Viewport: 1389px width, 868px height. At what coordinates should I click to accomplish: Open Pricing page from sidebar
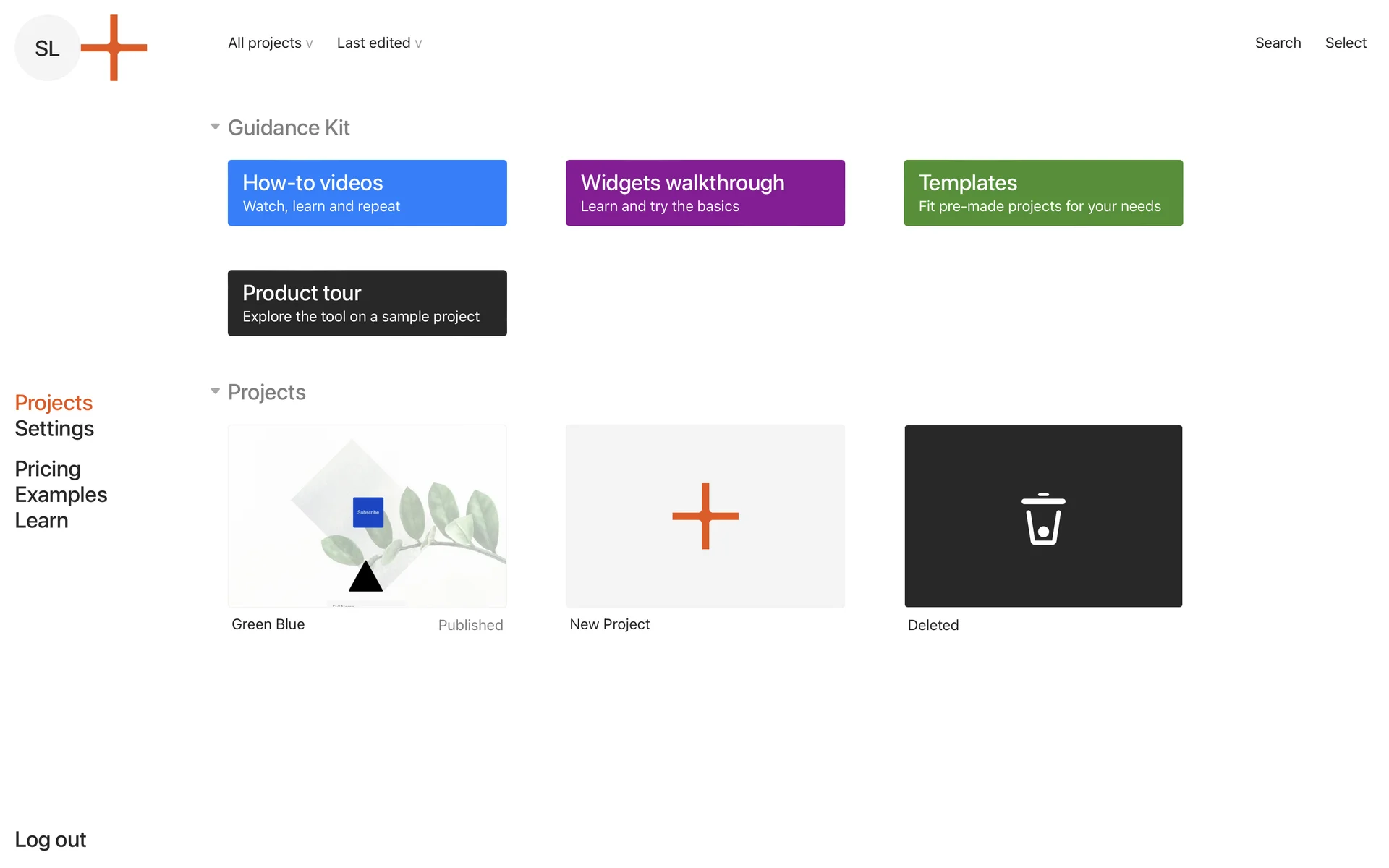(48, 469)
